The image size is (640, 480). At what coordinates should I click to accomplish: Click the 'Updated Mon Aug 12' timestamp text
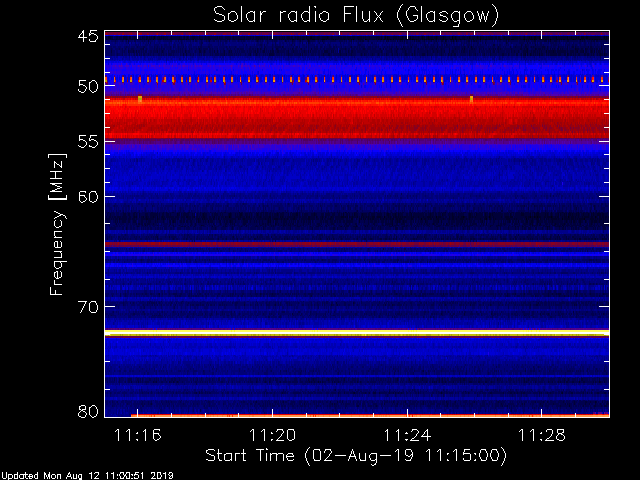(87, 476)
